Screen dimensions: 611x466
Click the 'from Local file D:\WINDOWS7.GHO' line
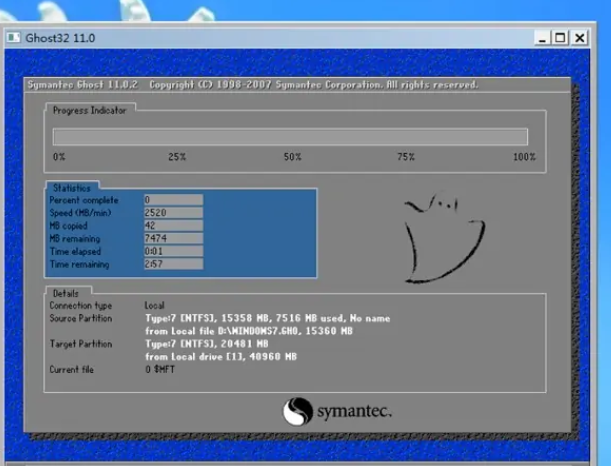[x=249, y=331]
